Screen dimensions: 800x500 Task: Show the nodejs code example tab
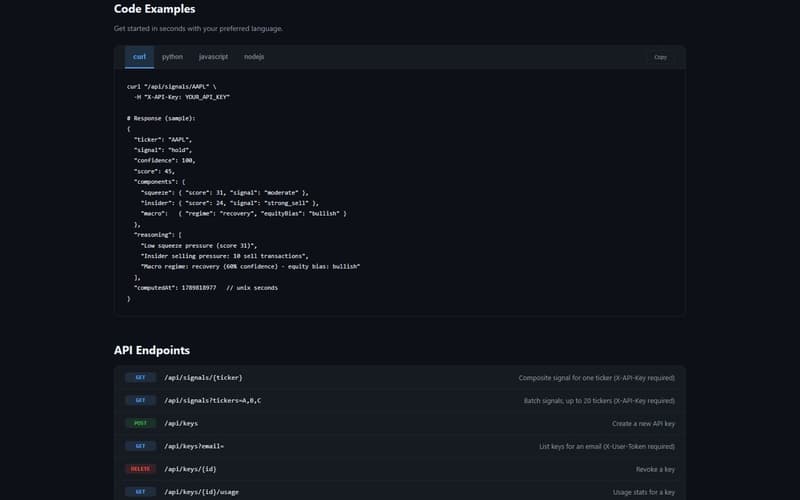pos(254,57)
